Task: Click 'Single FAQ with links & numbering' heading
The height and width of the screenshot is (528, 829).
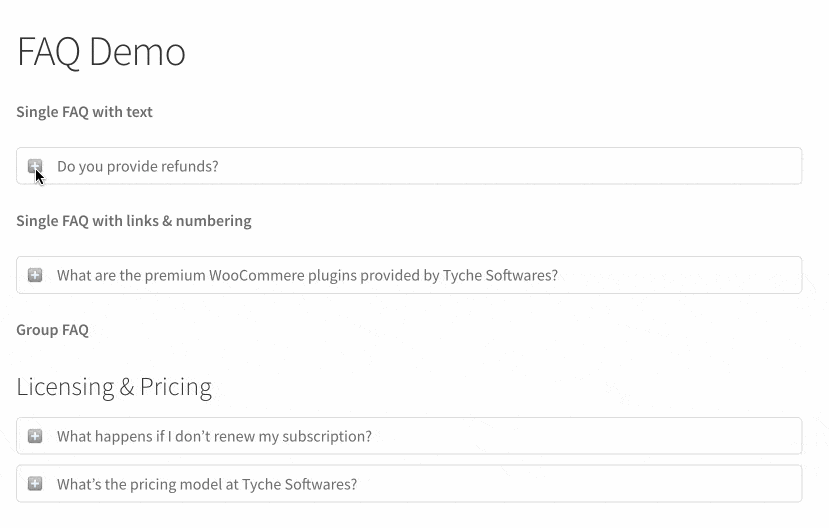Action: (x=133, y=221)
